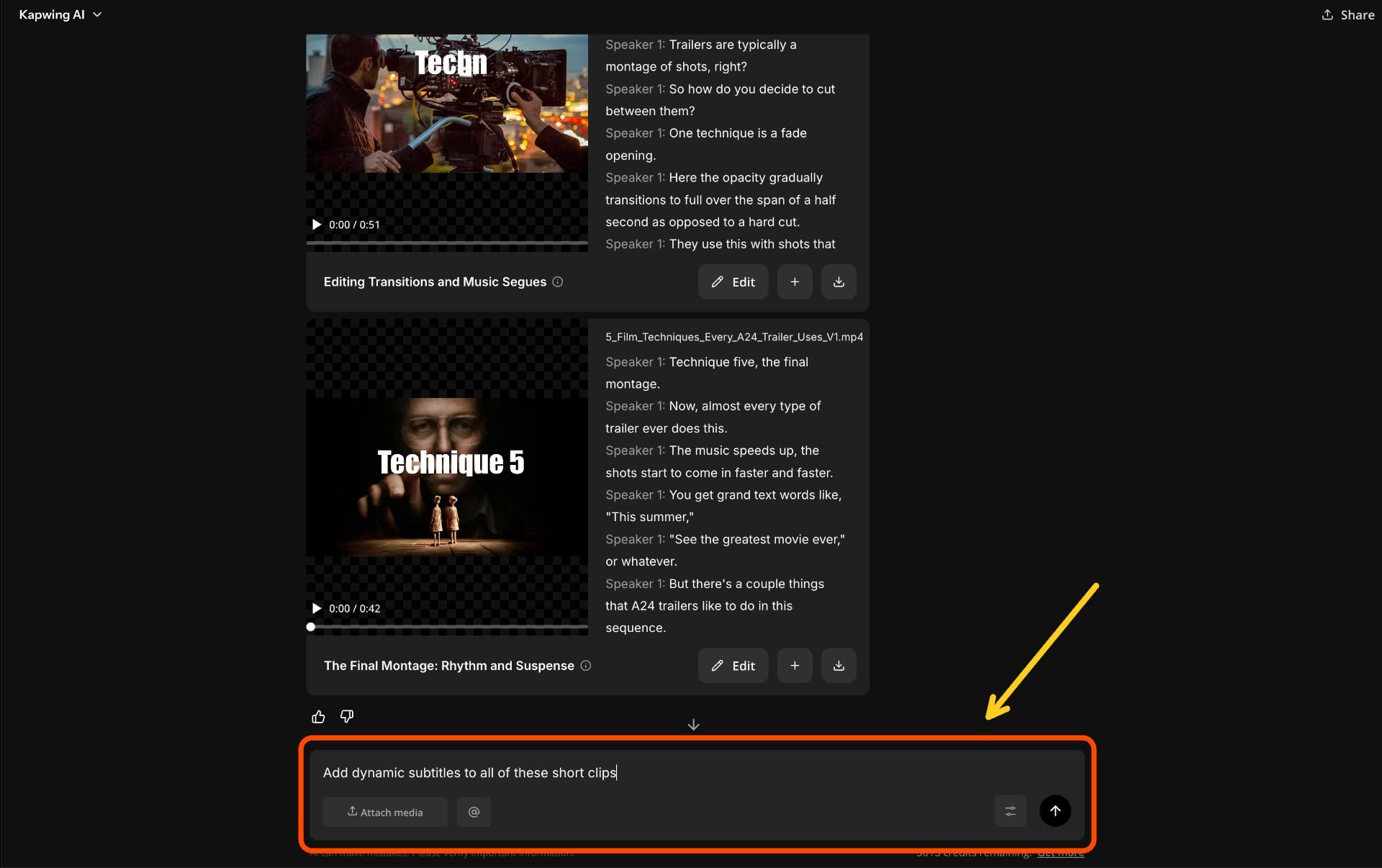Click transcript line 'You get grand text words like'
The image size is (1382, 868).
click(723, 505)
